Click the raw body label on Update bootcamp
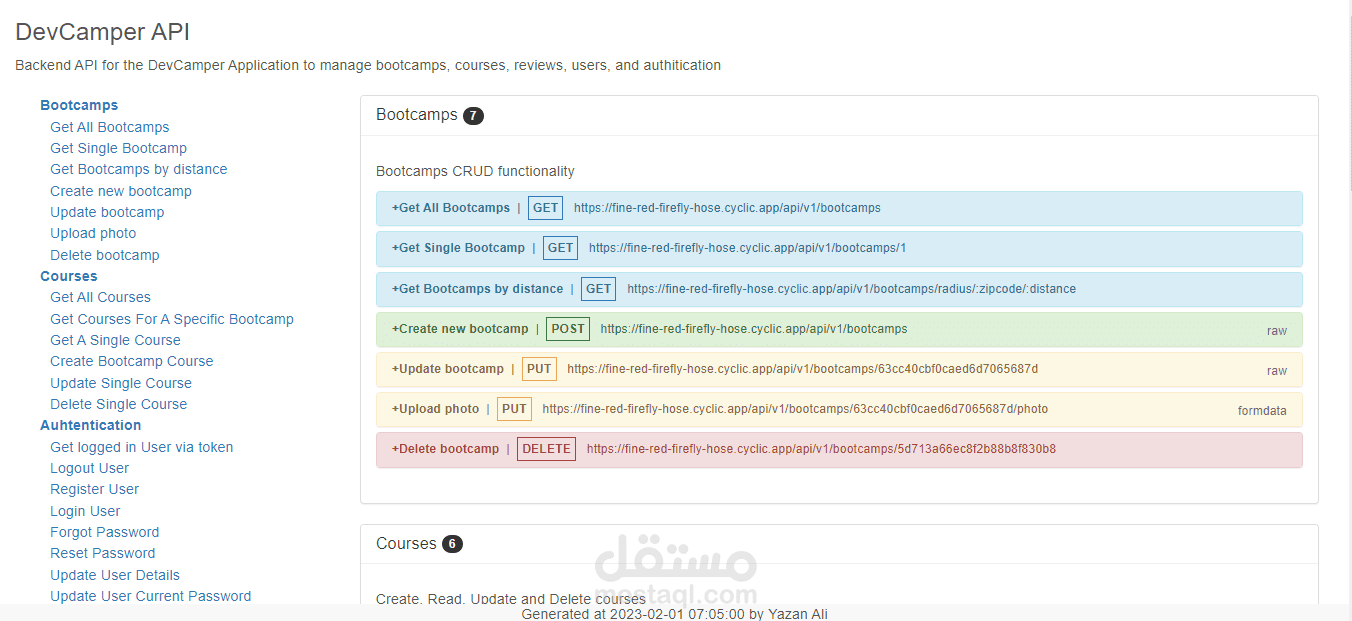Screen dimensions: 1352x621 tap(1277, 370)
